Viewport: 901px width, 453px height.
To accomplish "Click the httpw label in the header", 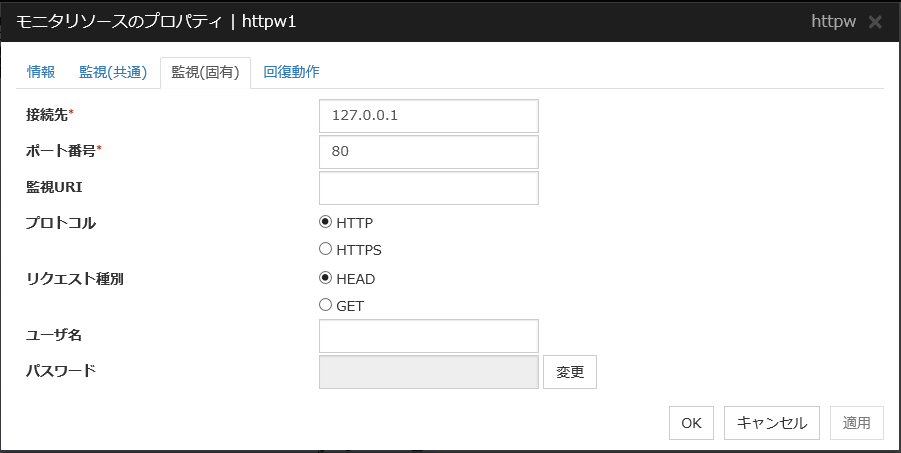I will tap(833, 22).
